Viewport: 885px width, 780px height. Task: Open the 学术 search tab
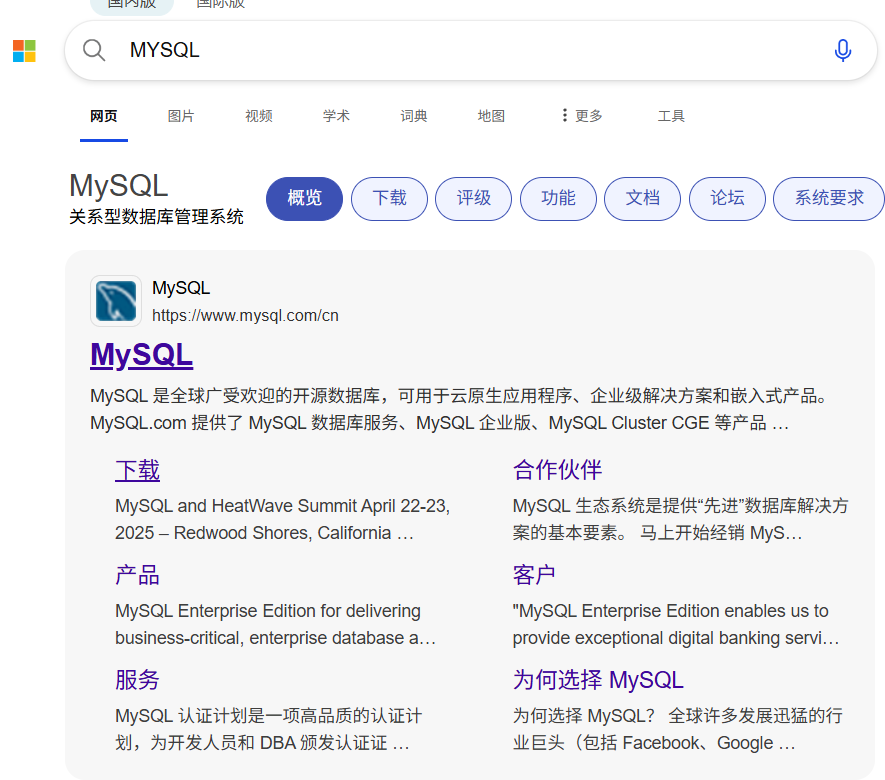click(336, 116)
